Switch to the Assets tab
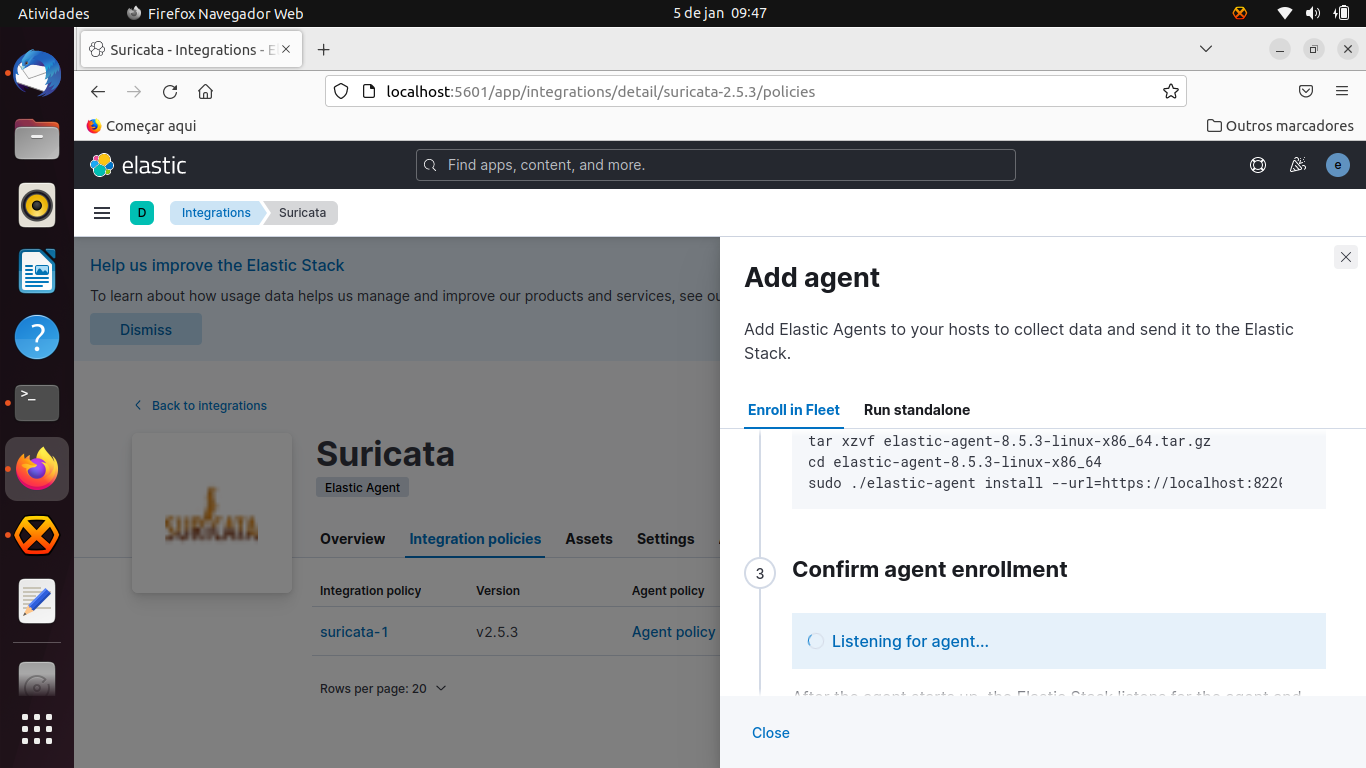 coord(589,539)
